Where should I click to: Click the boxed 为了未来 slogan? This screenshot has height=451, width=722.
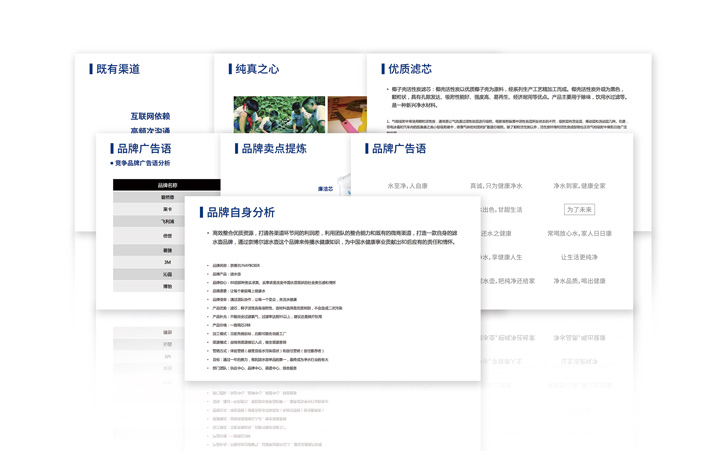pos(579,210)
